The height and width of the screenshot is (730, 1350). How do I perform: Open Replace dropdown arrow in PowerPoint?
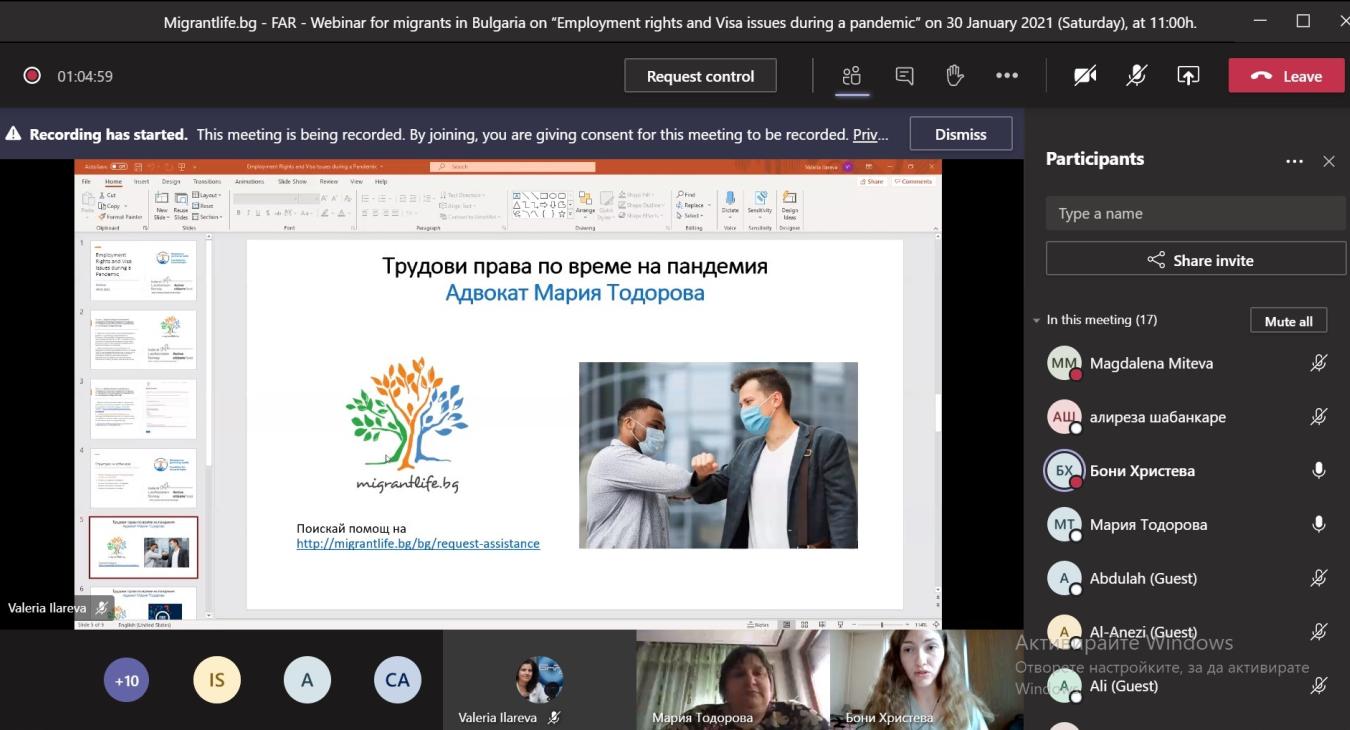[708, 205]
